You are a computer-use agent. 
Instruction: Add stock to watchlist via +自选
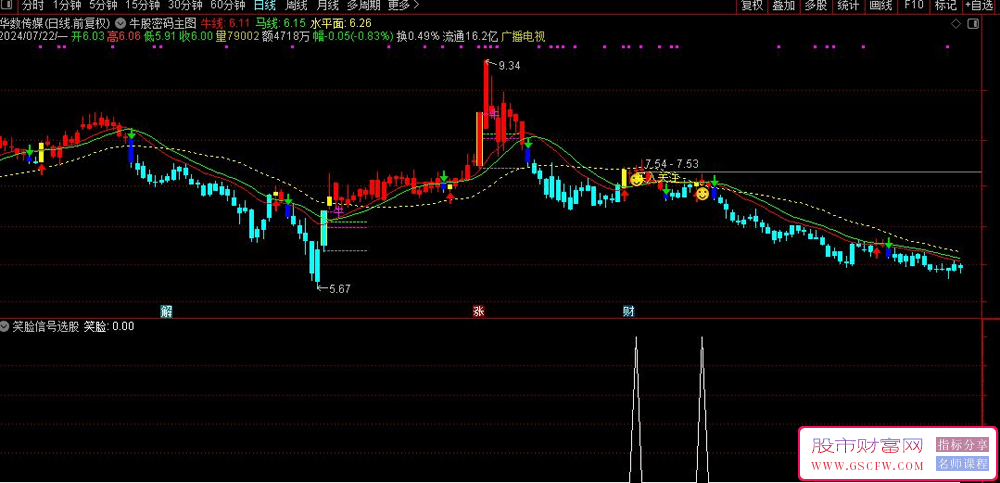(981, 6)
